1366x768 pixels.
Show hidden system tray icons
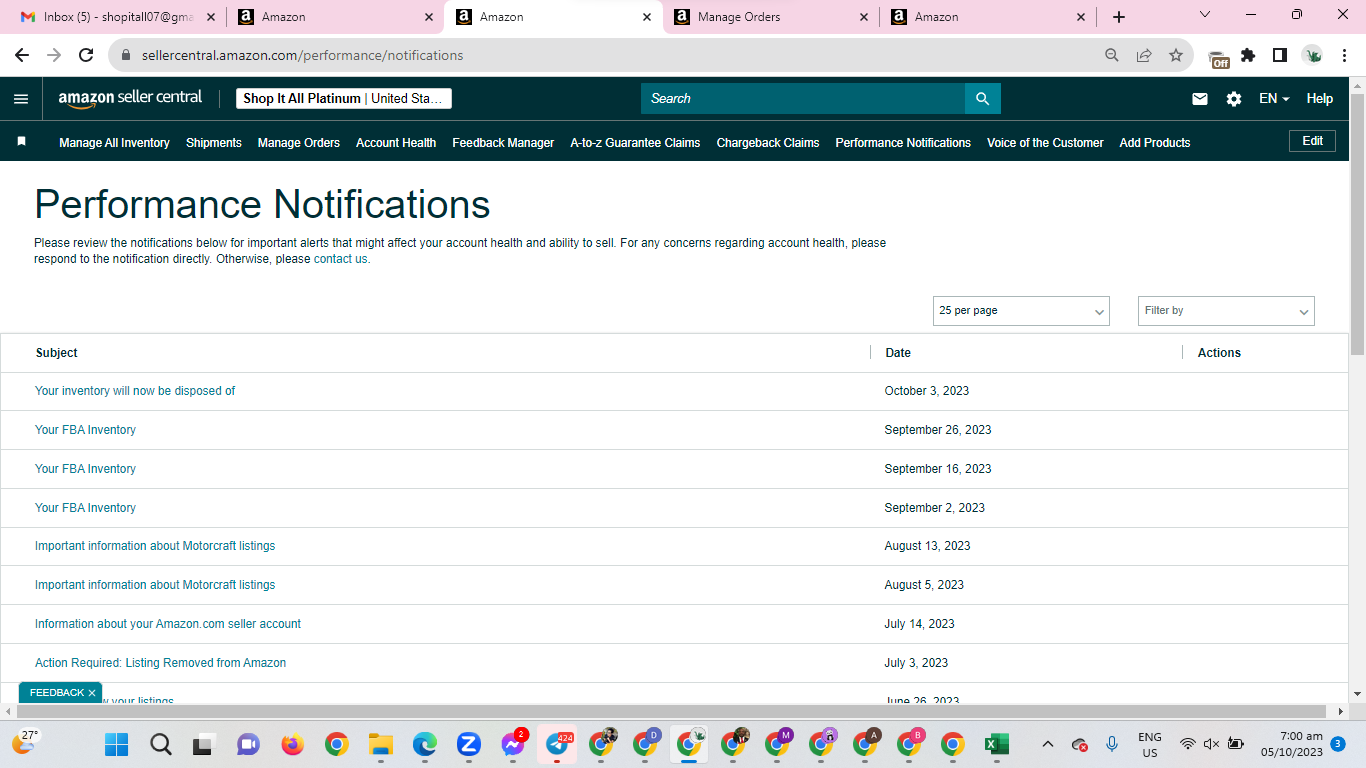(x=1047, y=744)
